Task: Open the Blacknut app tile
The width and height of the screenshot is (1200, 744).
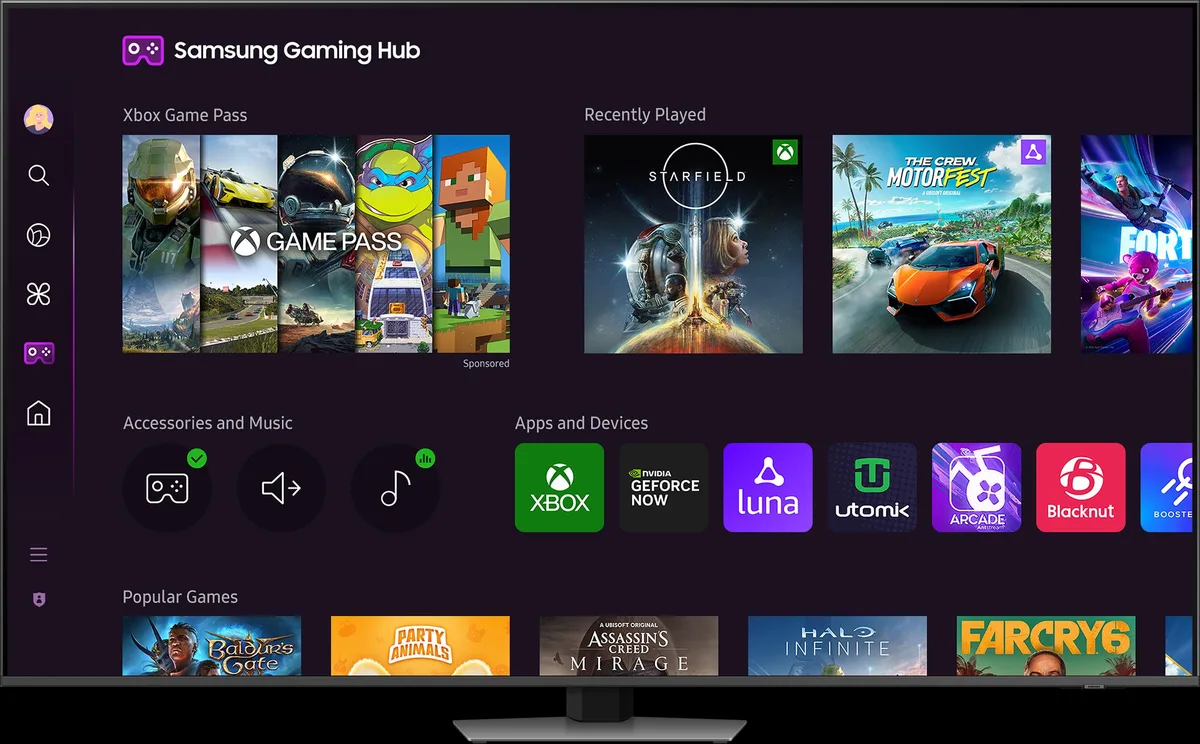Action: [1080, 488]
